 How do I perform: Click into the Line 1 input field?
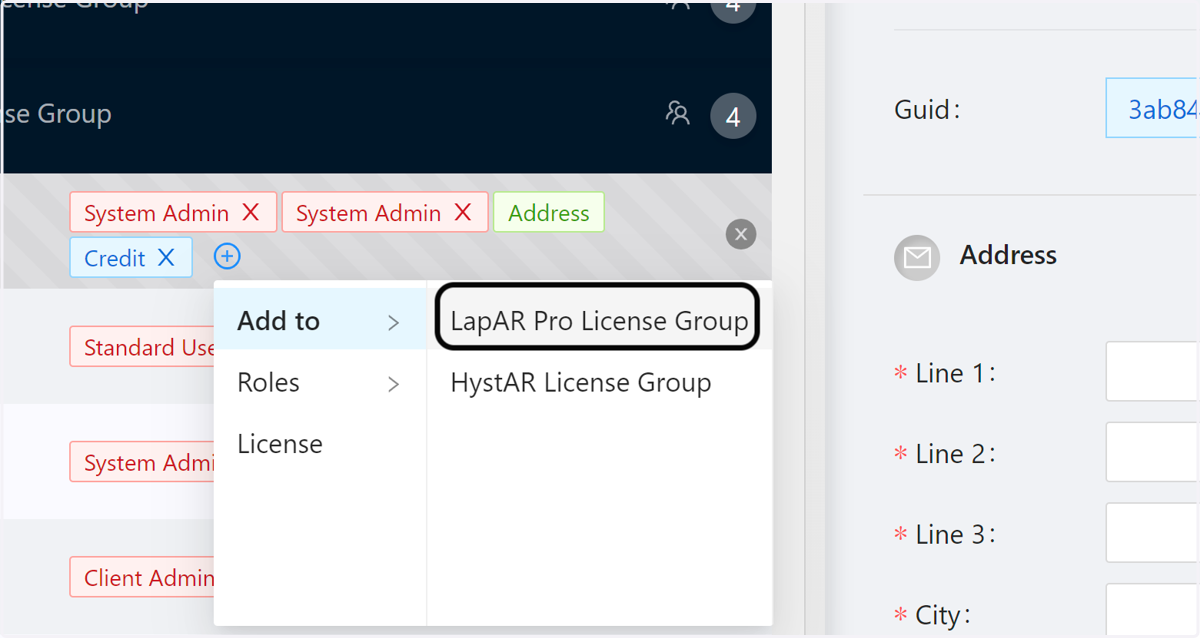pyautogui.click(x=1152, y=372)
